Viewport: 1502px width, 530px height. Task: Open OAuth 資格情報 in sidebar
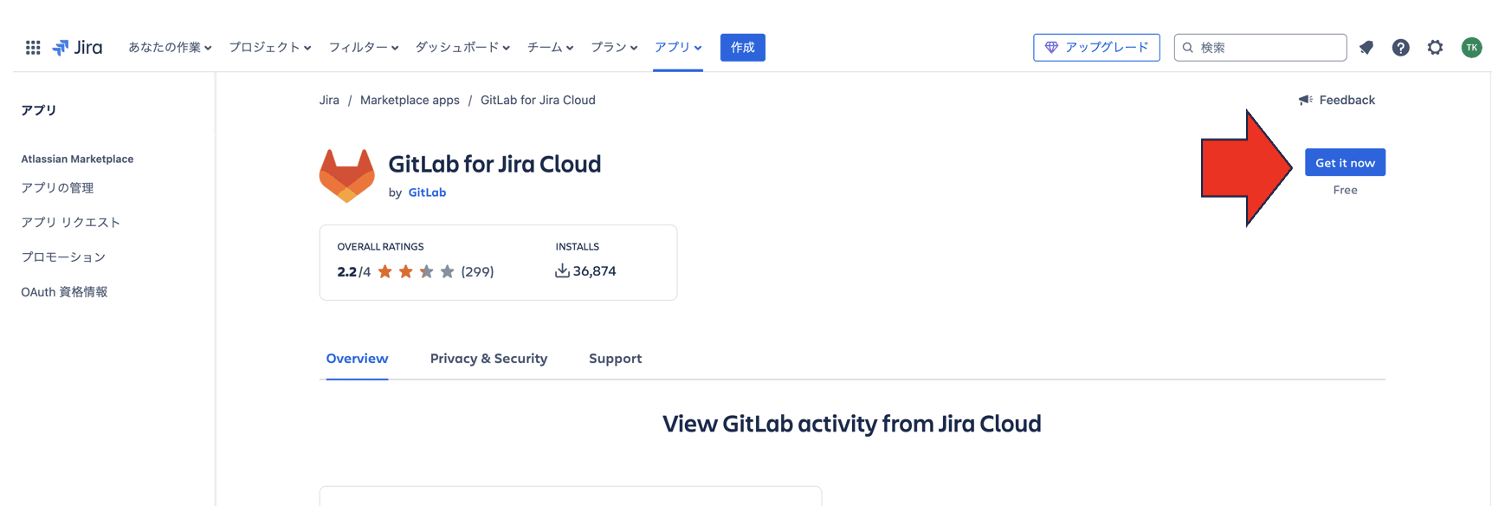click(x=64, y=292)
